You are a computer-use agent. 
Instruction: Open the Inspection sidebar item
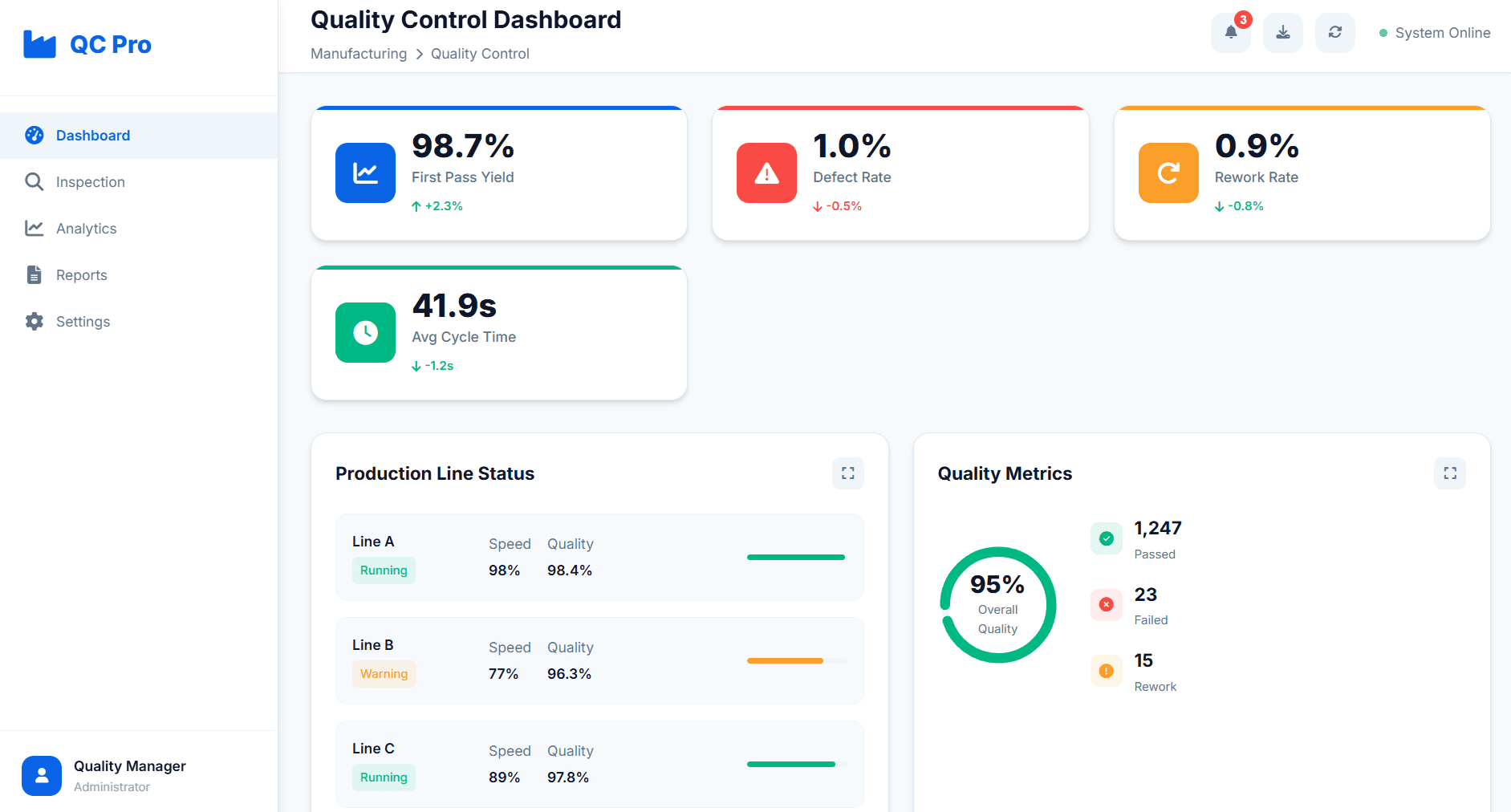click(91, 182)
